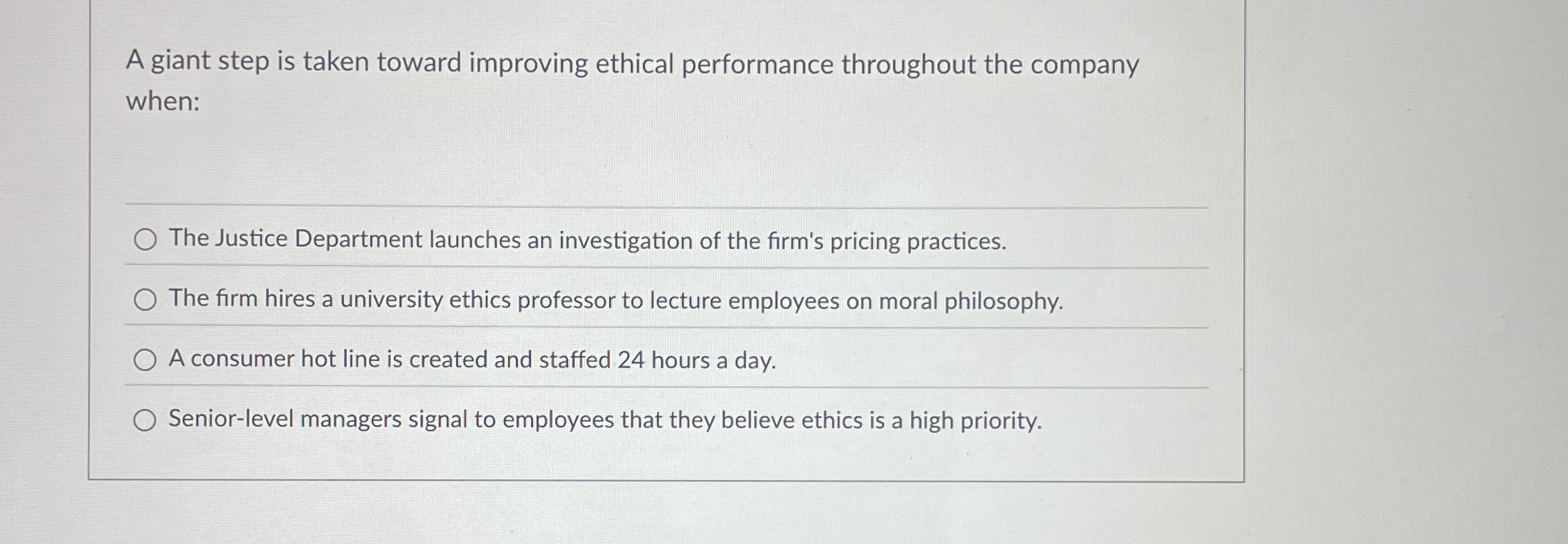
Task: Click the word 'when:' in the question
Action: (x=161, y=103)
